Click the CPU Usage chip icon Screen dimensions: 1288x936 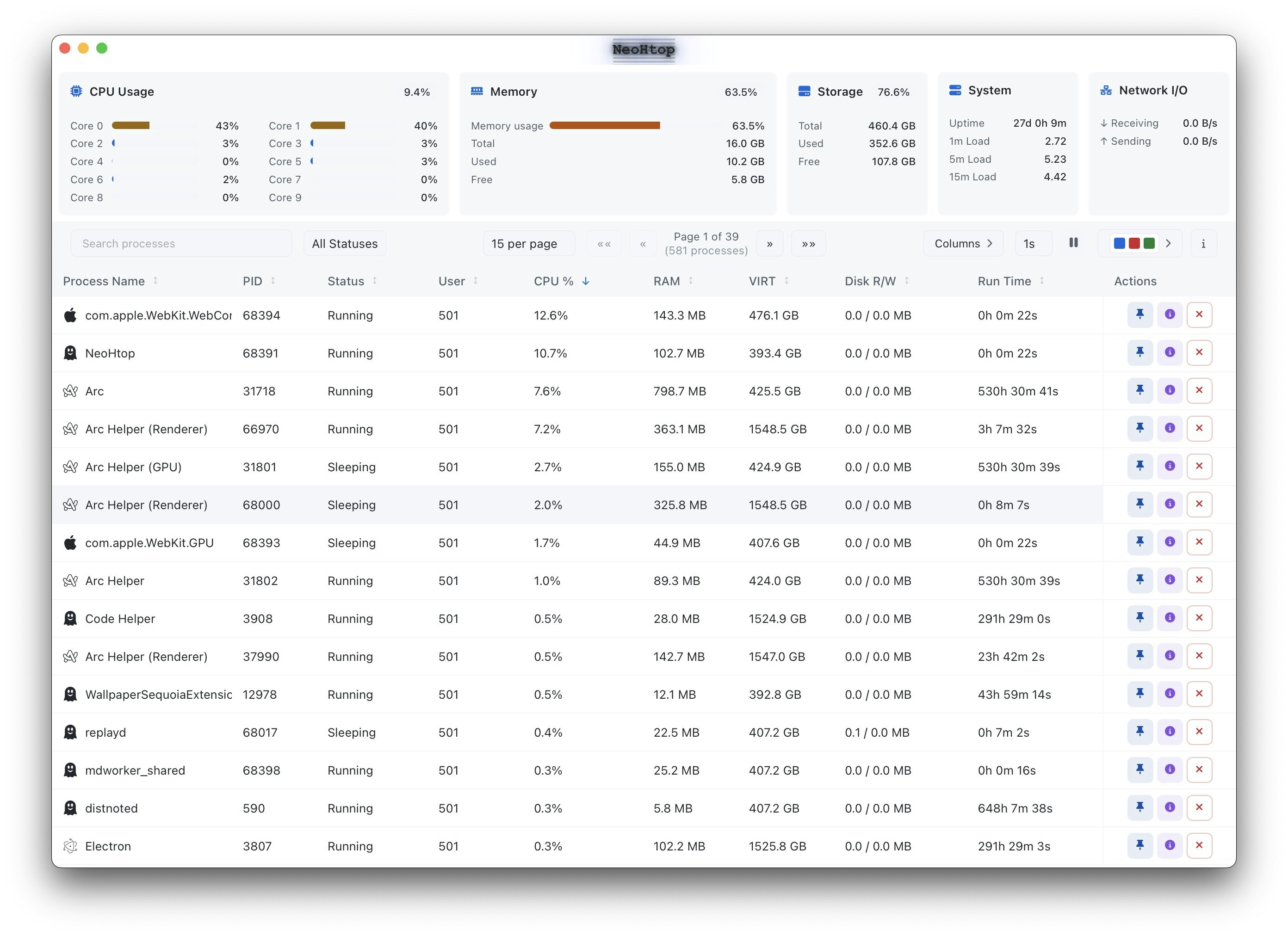[x=76, y=92]
